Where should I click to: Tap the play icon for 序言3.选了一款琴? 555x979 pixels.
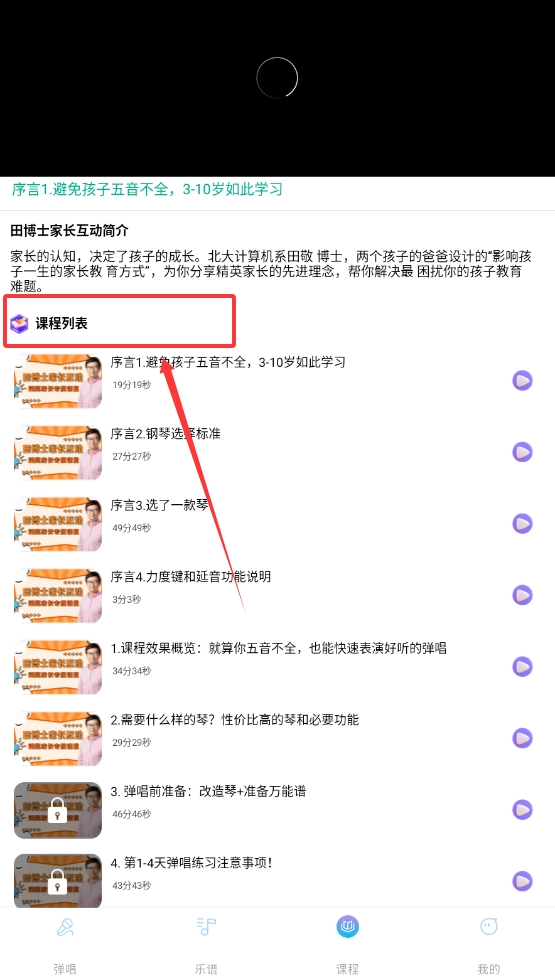tap(523, 523)
